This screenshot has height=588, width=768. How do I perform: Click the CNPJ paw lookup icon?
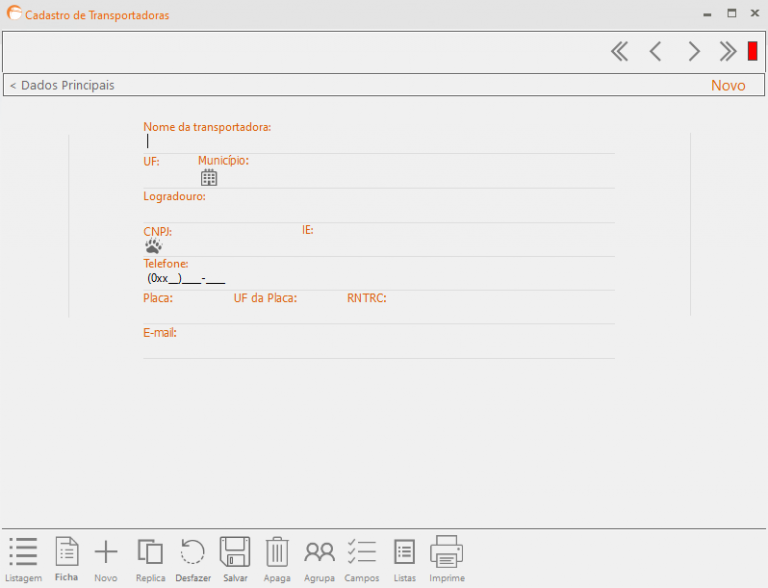(153, 246)
